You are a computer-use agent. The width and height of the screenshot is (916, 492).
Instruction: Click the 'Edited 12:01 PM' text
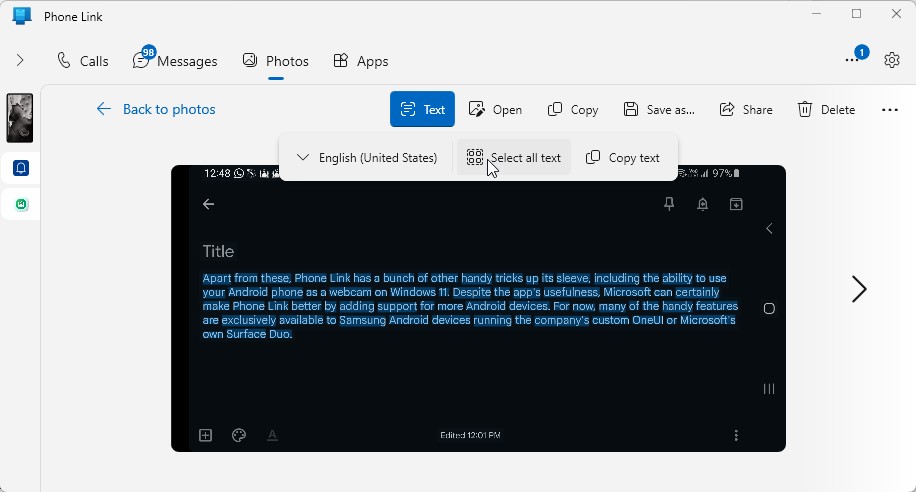coord(470,435)
